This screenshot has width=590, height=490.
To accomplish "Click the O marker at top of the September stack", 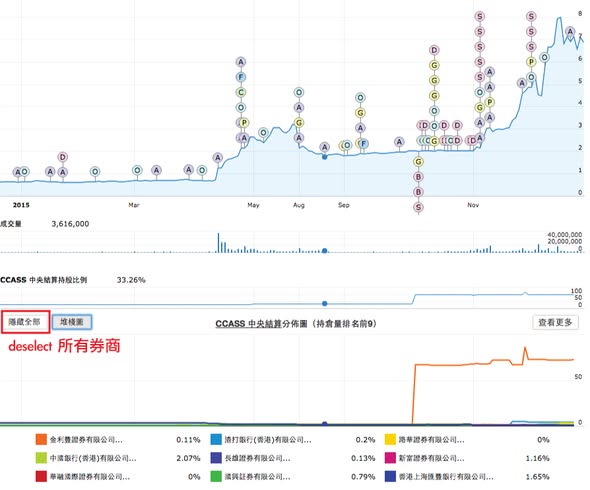I will [360, 98].
